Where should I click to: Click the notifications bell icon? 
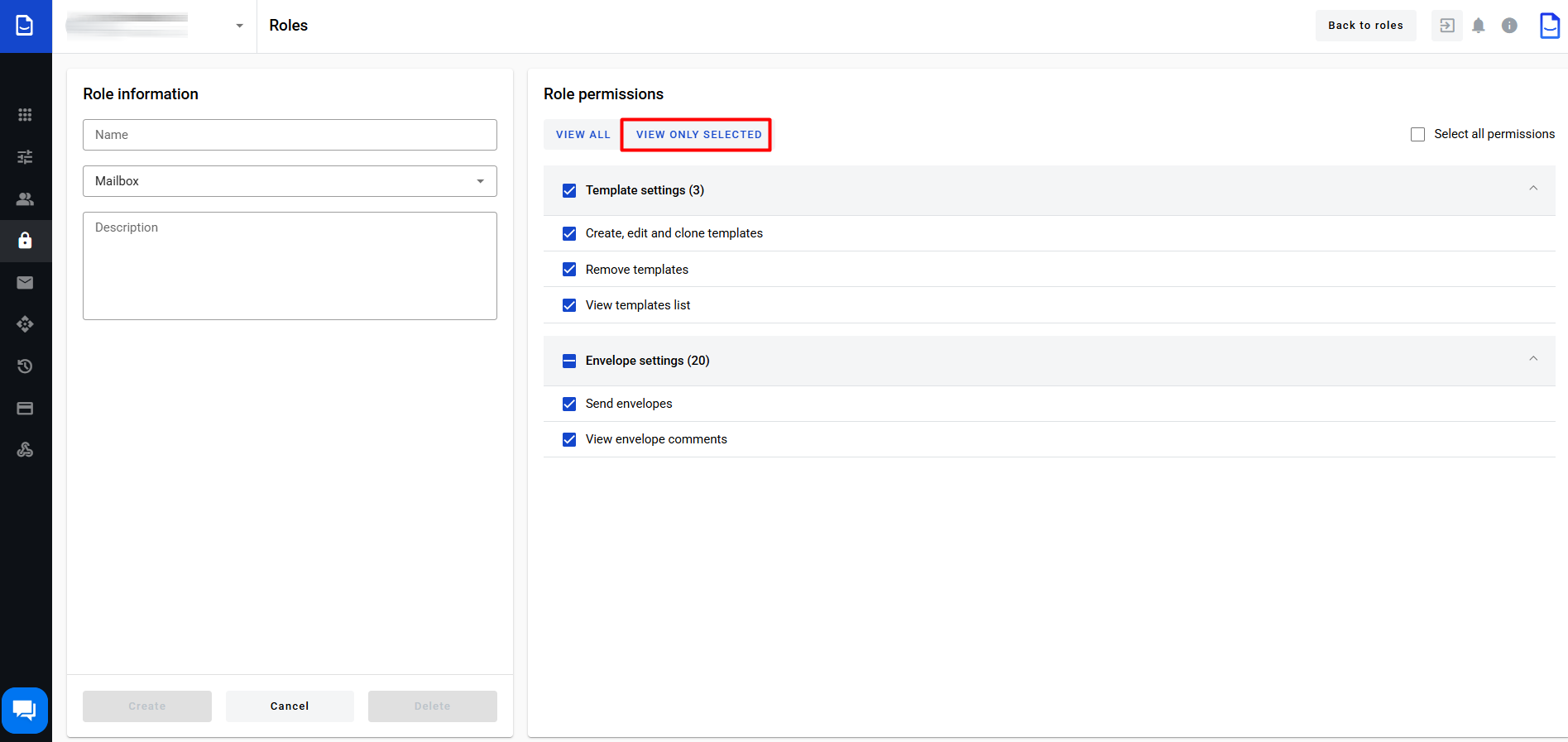[x=1478, y=26]
